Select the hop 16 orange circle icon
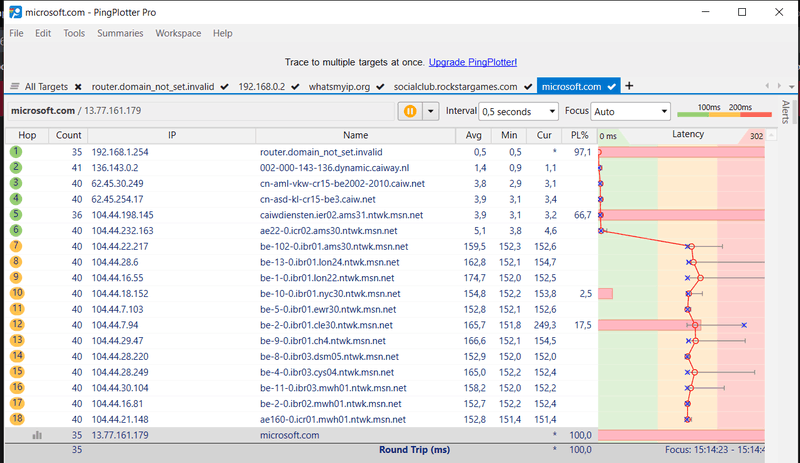The width and height of the screenshot is (800, 463). coord(17,387)
